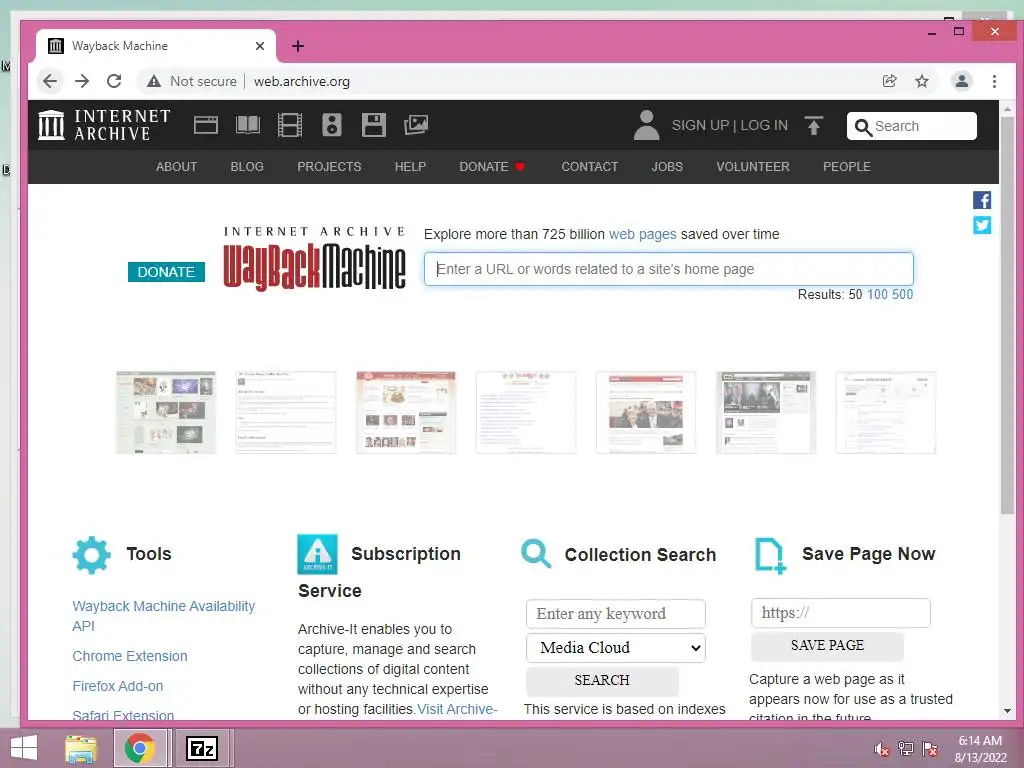
Task: Bookmark this tab with the star
Action: click(921, 81)
